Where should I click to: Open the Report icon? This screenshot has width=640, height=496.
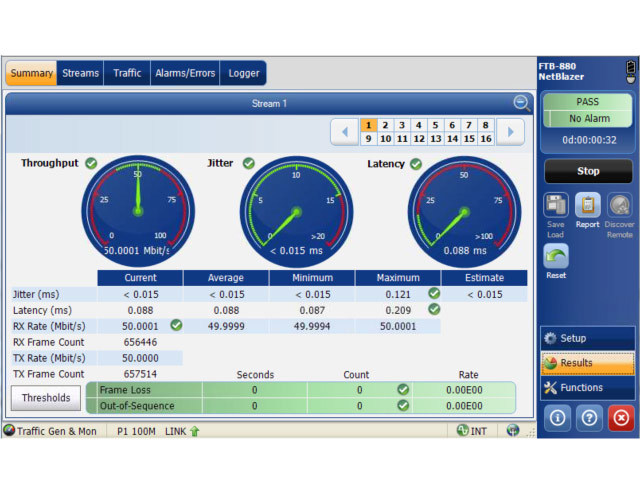(x=588, y=205)
